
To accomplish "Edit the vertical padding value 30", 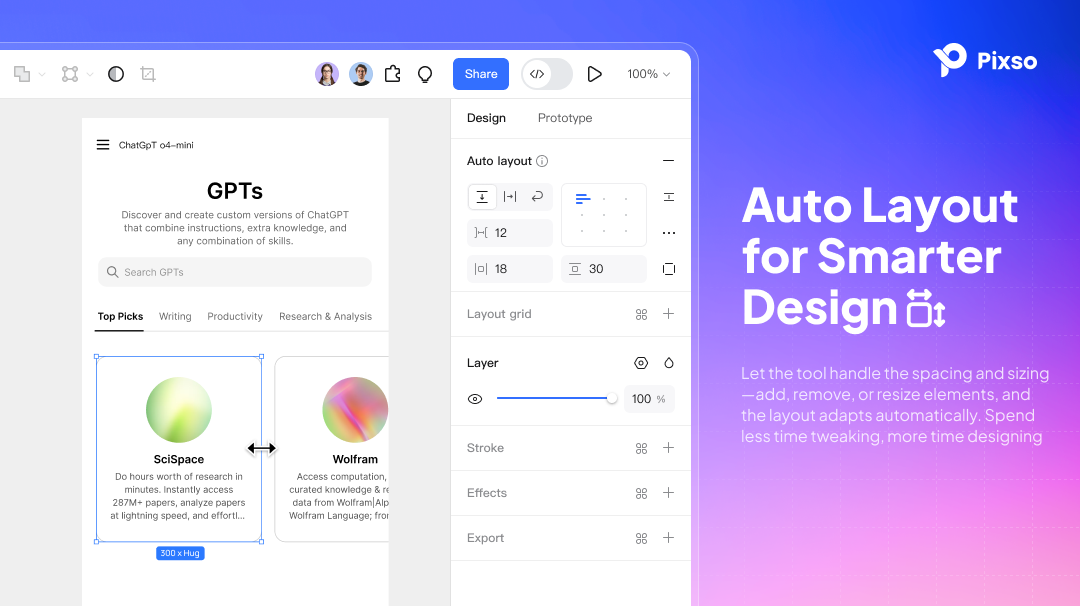I will pyautogui.click(x=604, y=269).
